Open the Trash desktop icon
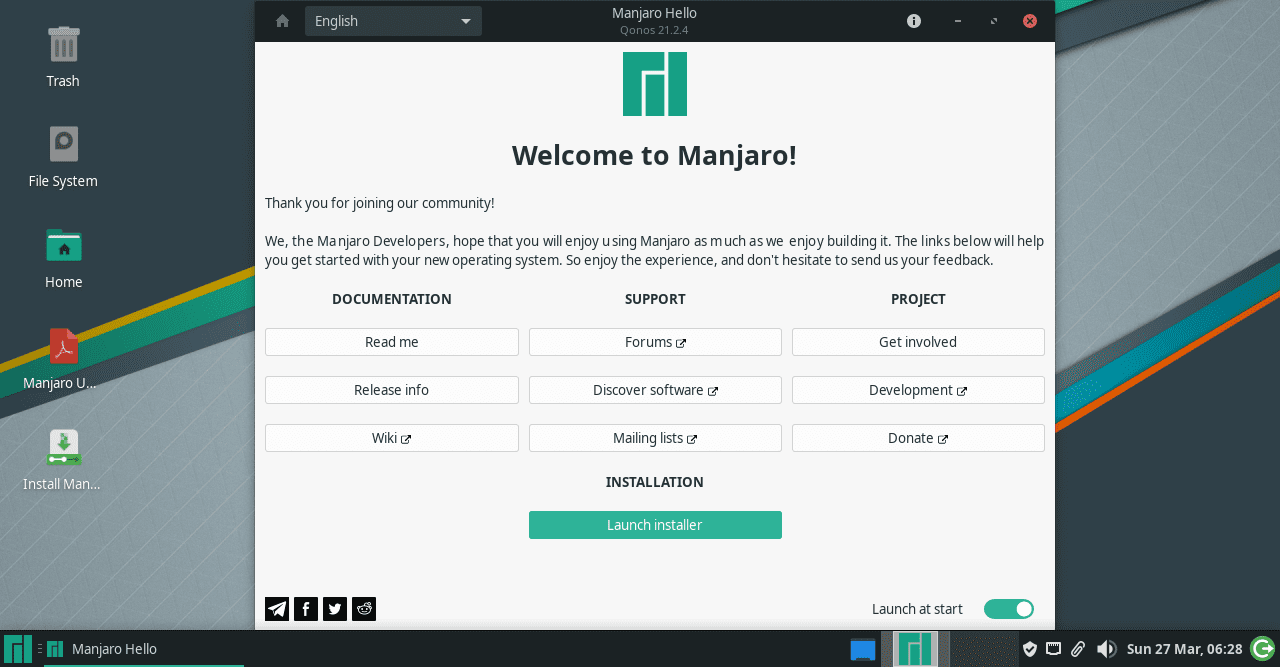 pos(63,57)
